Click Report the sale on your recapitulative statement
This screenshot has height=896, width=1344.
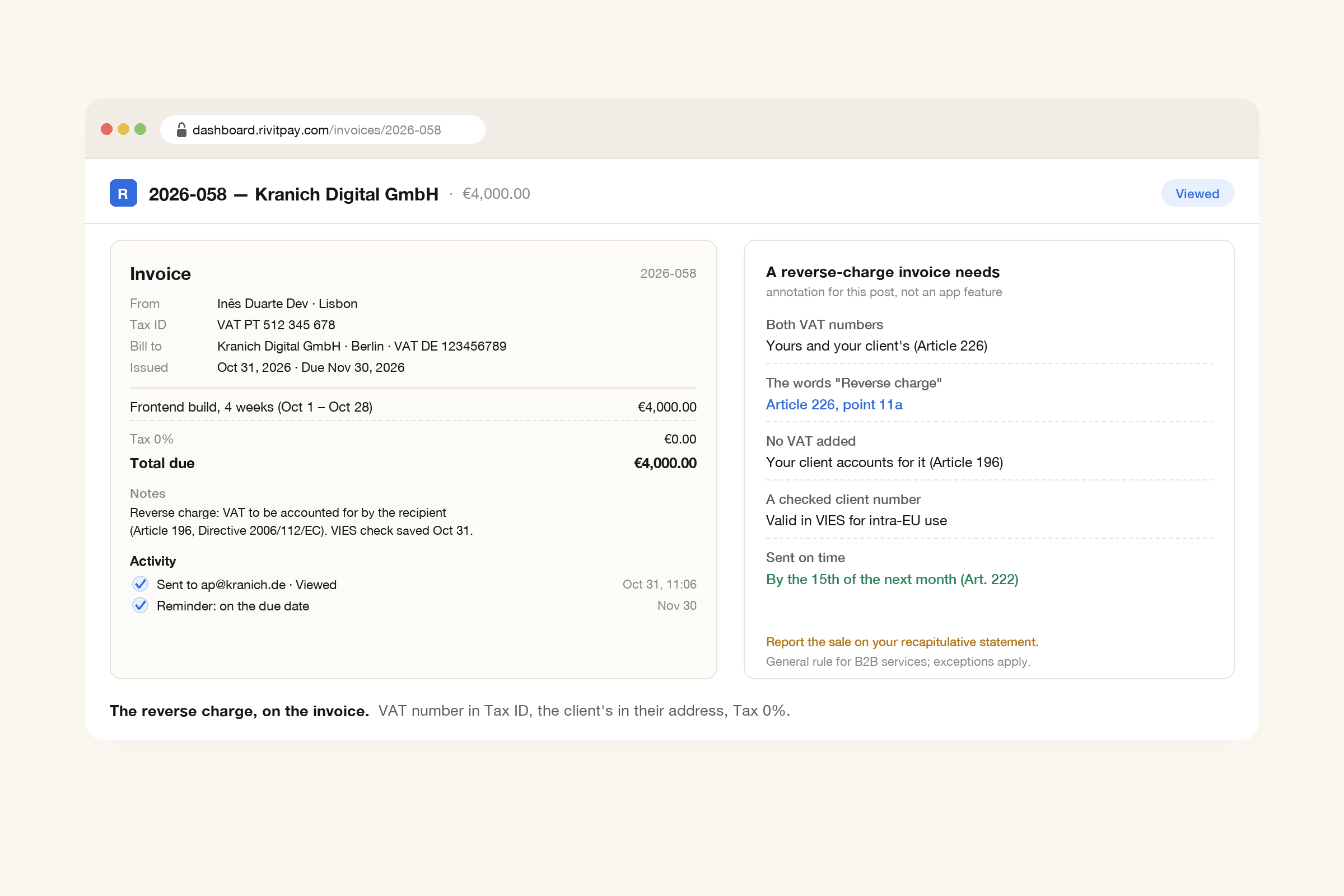[902, 642]
